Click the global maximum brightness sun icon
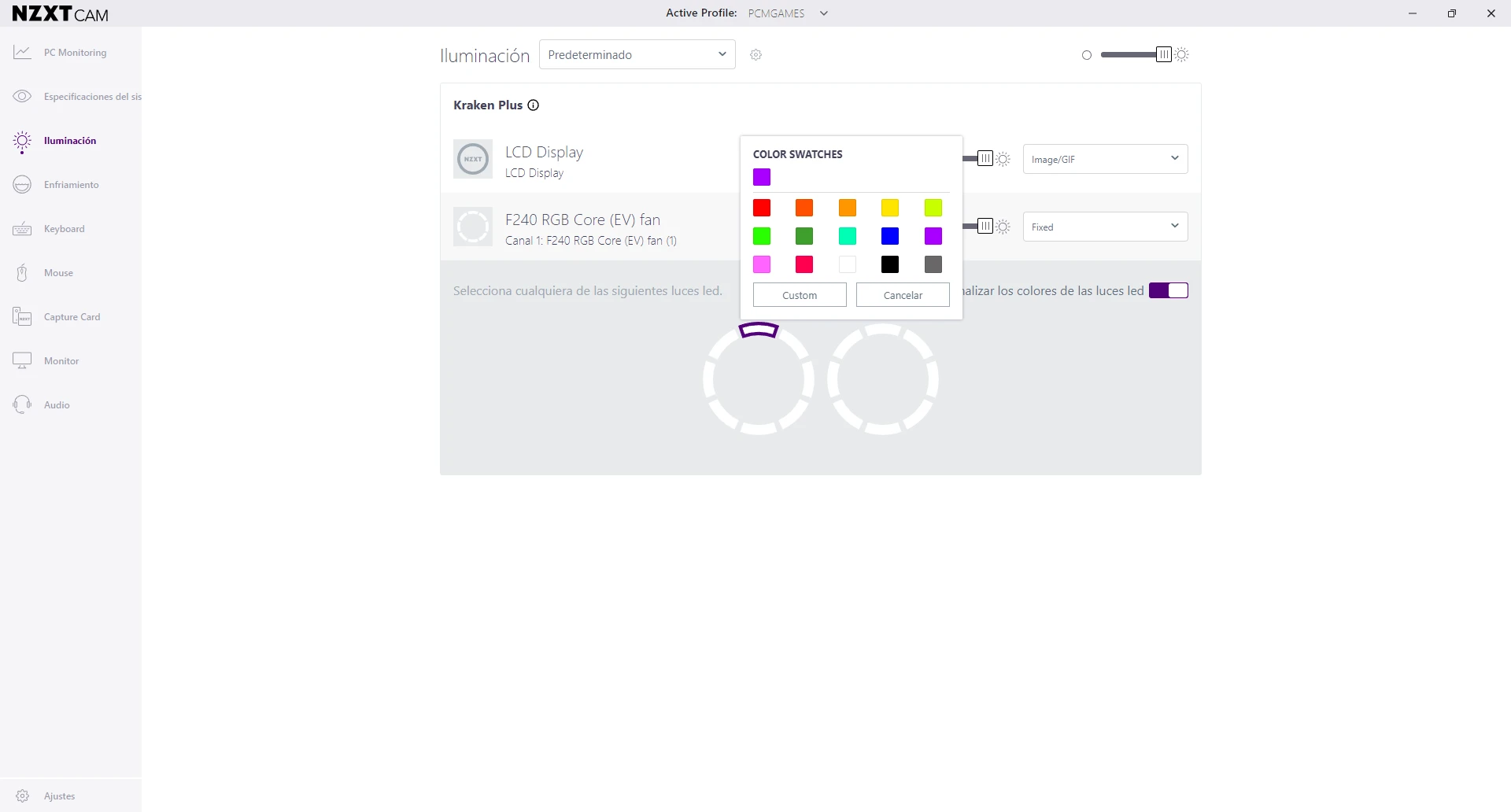Image resolution: width=1511 pixels, height=812 pixels. [x=1182, y=54]
